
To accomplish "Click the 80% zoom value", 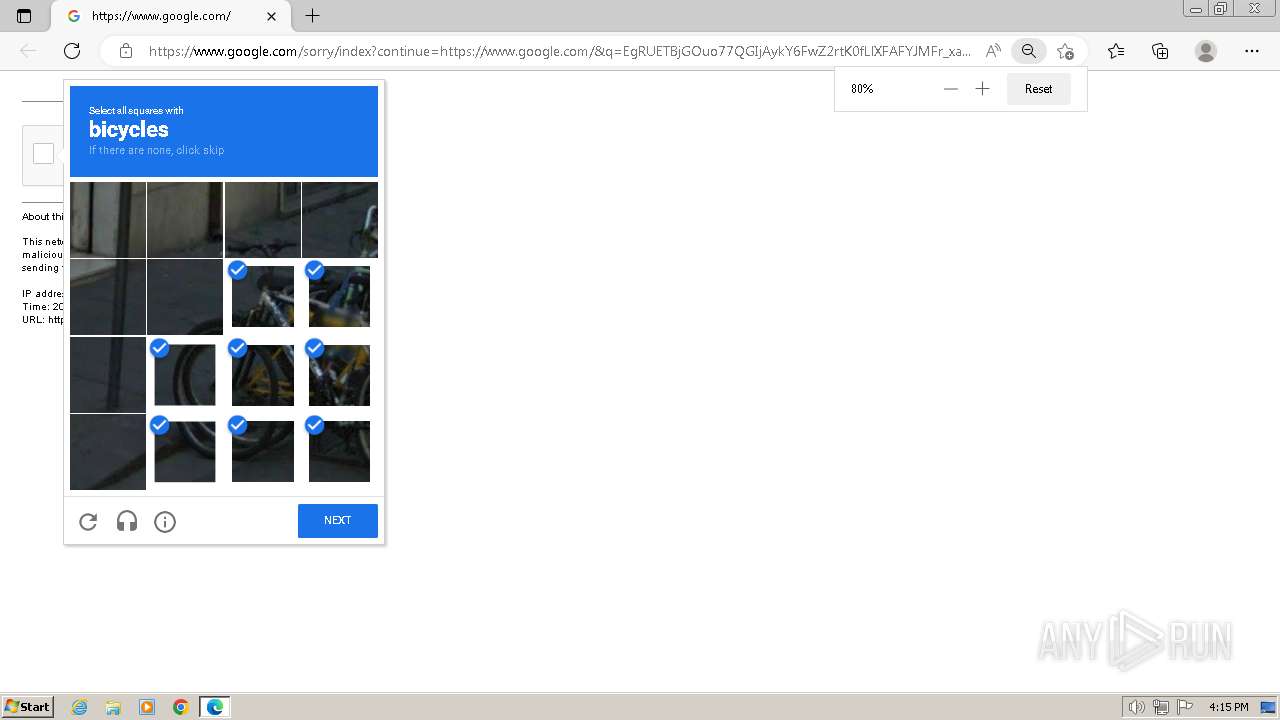I will click(862, 89).
